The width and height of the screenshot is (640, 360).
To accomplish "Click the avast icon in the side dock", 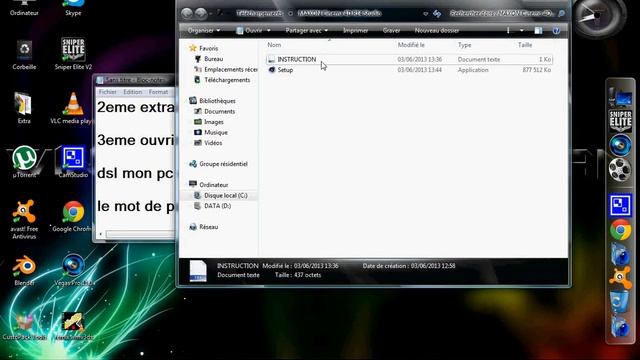I will pyautogui.click(x=620, y=277).
